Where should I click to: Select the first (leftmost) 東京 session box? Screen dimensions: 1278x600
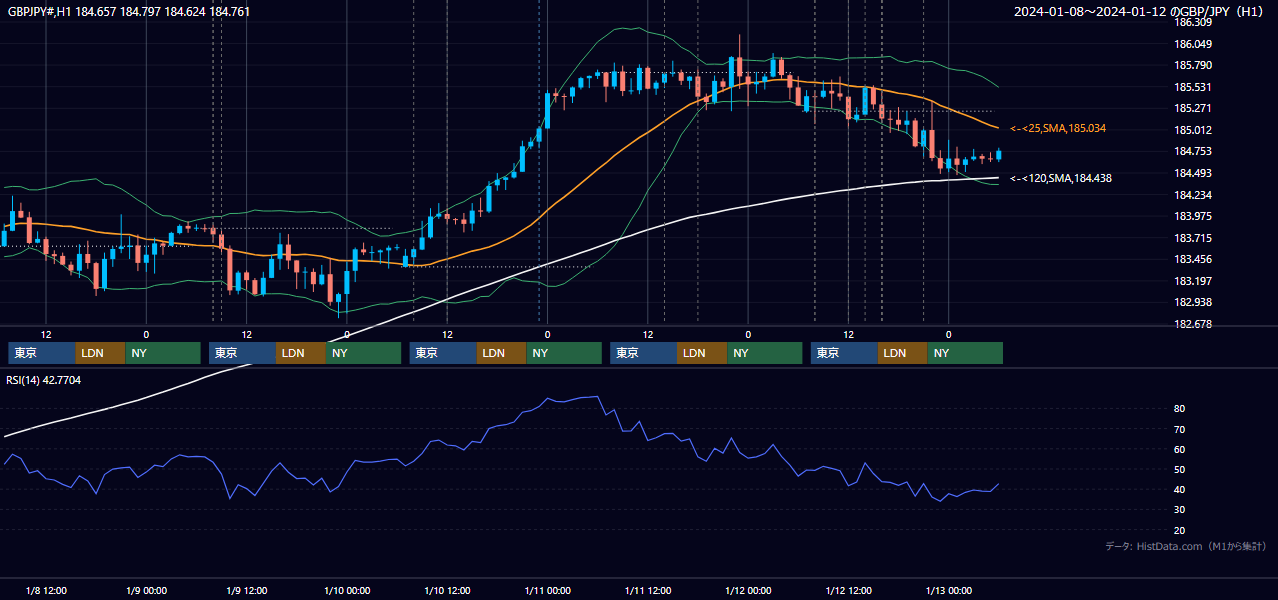click(42, 353)
